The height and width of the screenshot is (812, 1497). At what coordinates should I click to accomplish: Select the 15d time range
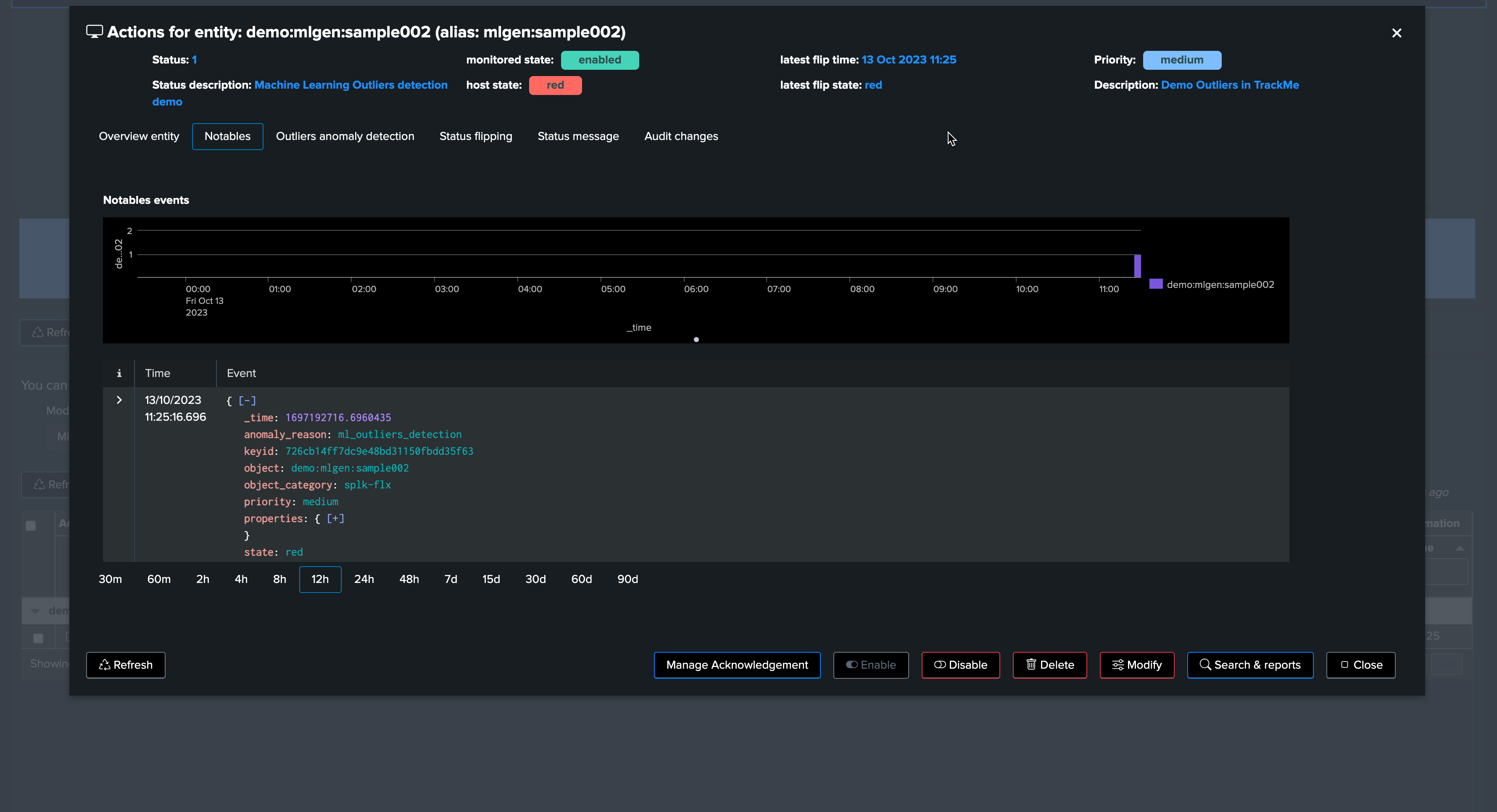[491, 579]
